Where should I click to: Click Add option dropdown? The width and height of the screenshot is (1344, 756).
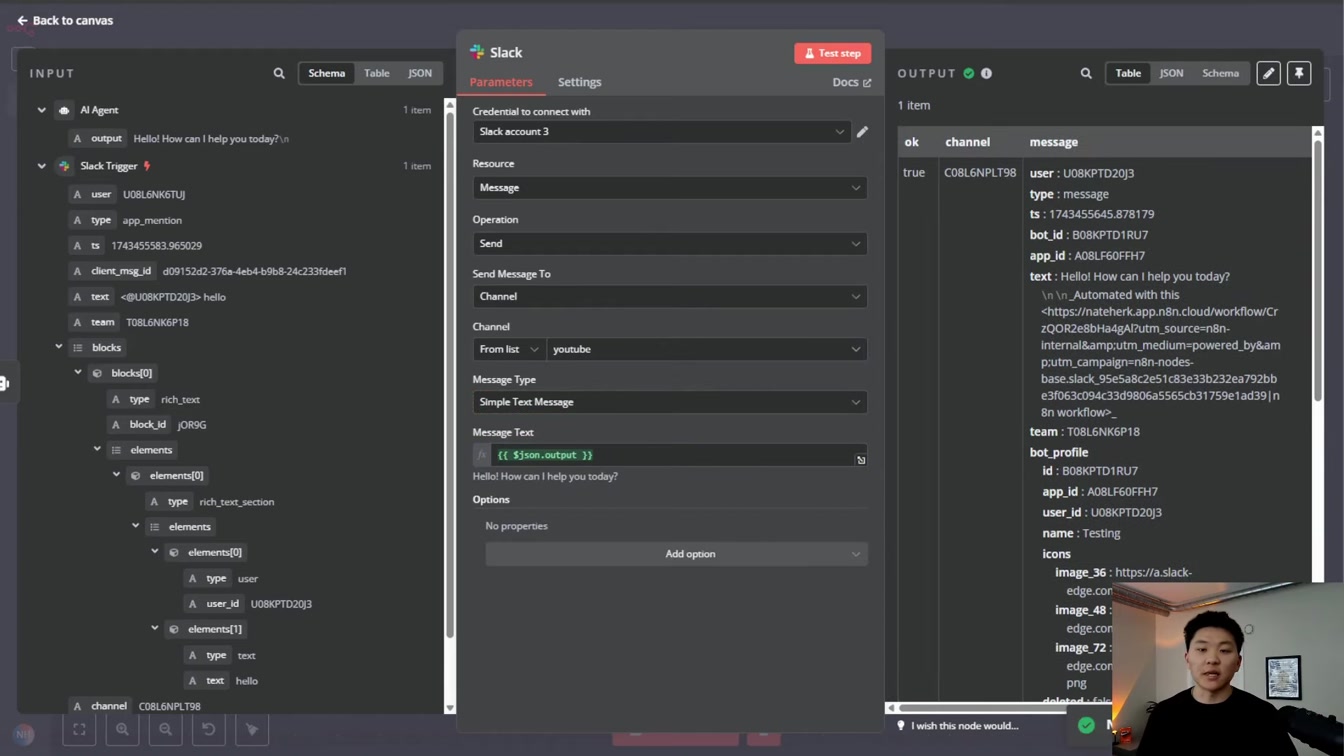pos(677,554)
